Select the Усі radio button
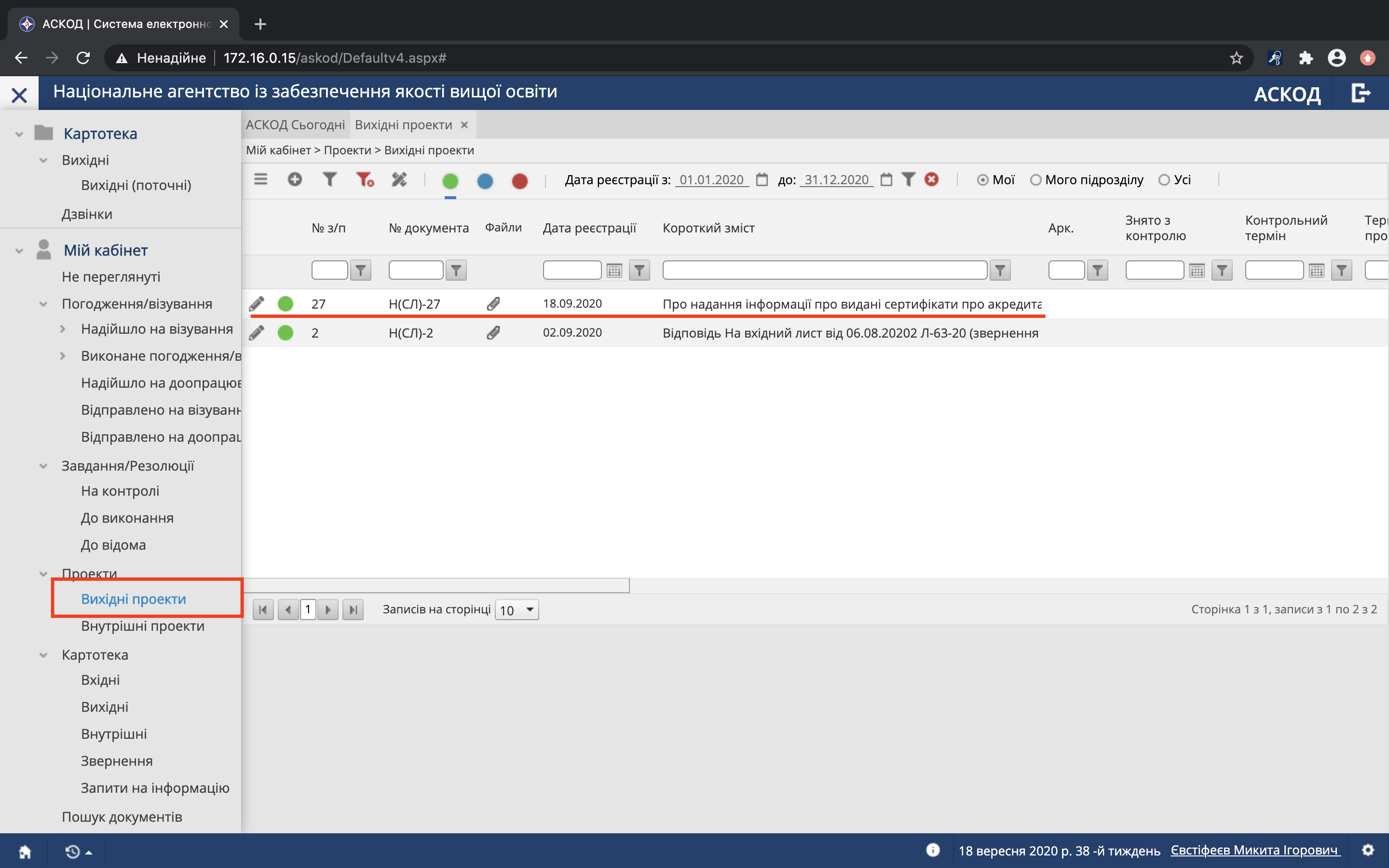 click(x=1164, y=180)
